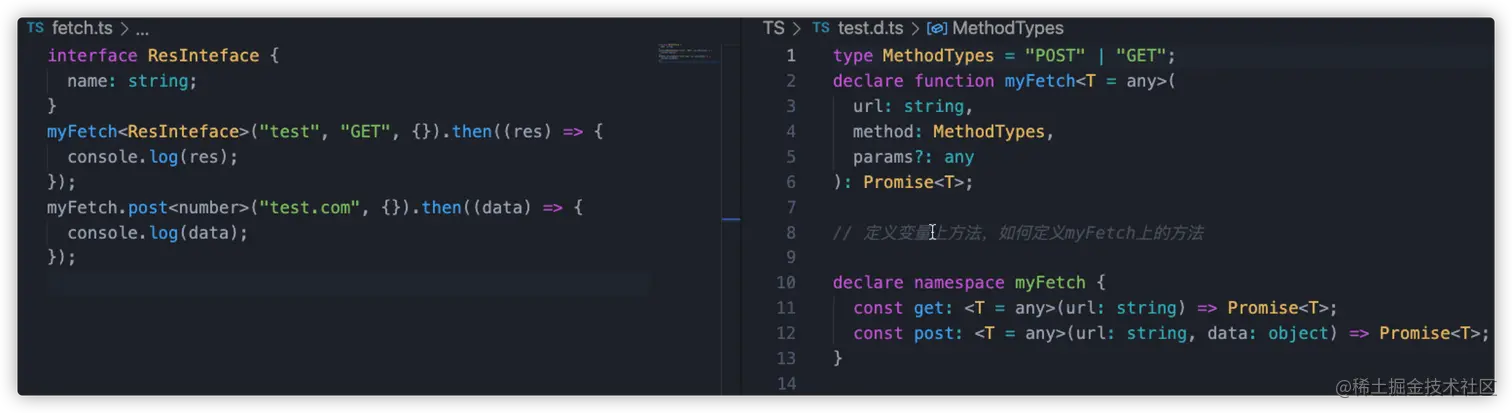Click the "name: string;" property line
This screenshot has height=413, width=1512.
point(132,81)
